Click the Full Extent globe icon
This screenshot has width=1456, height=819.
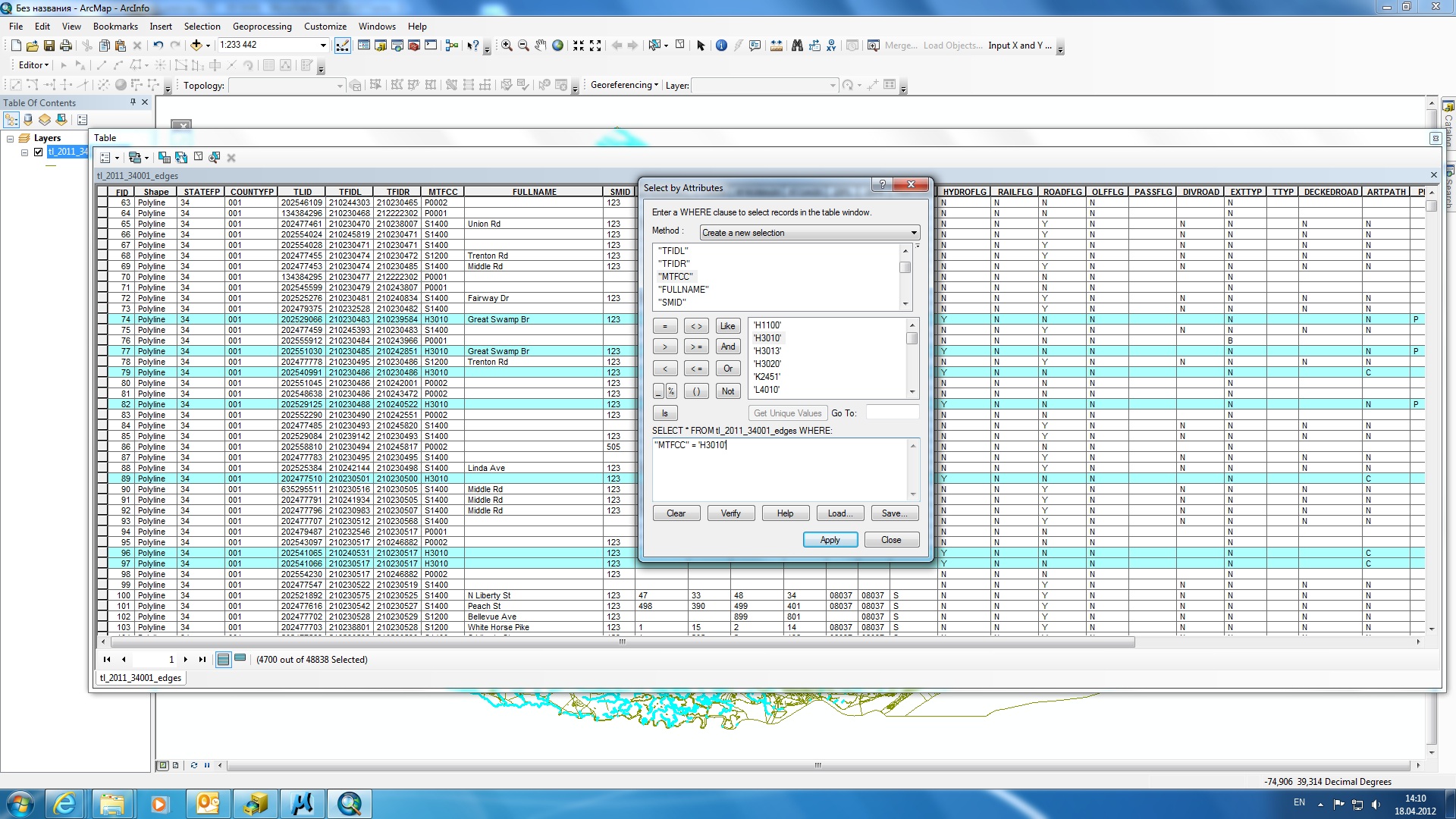coord(557,45)
